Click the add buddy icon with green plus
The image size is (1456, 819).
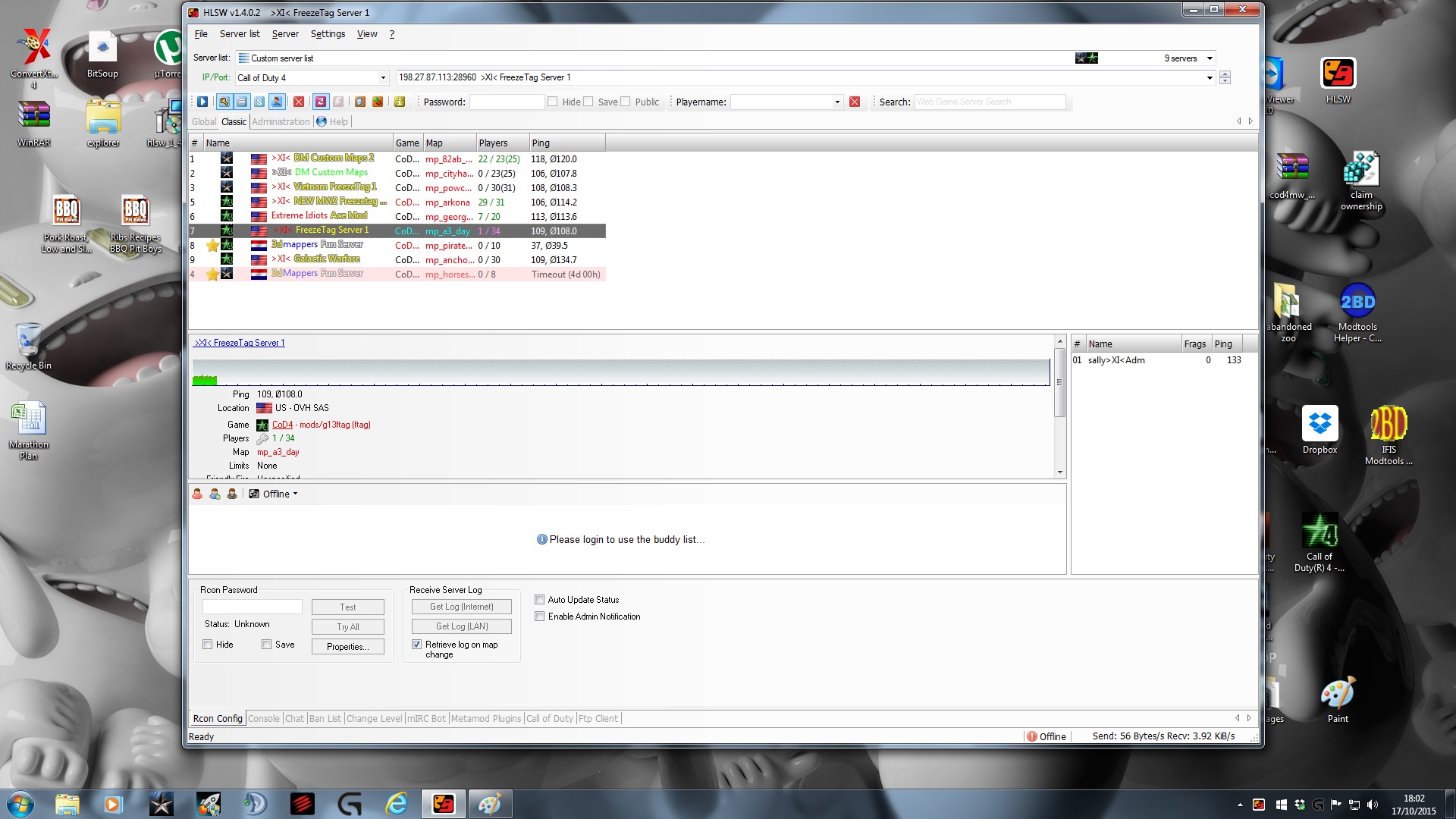215,494
